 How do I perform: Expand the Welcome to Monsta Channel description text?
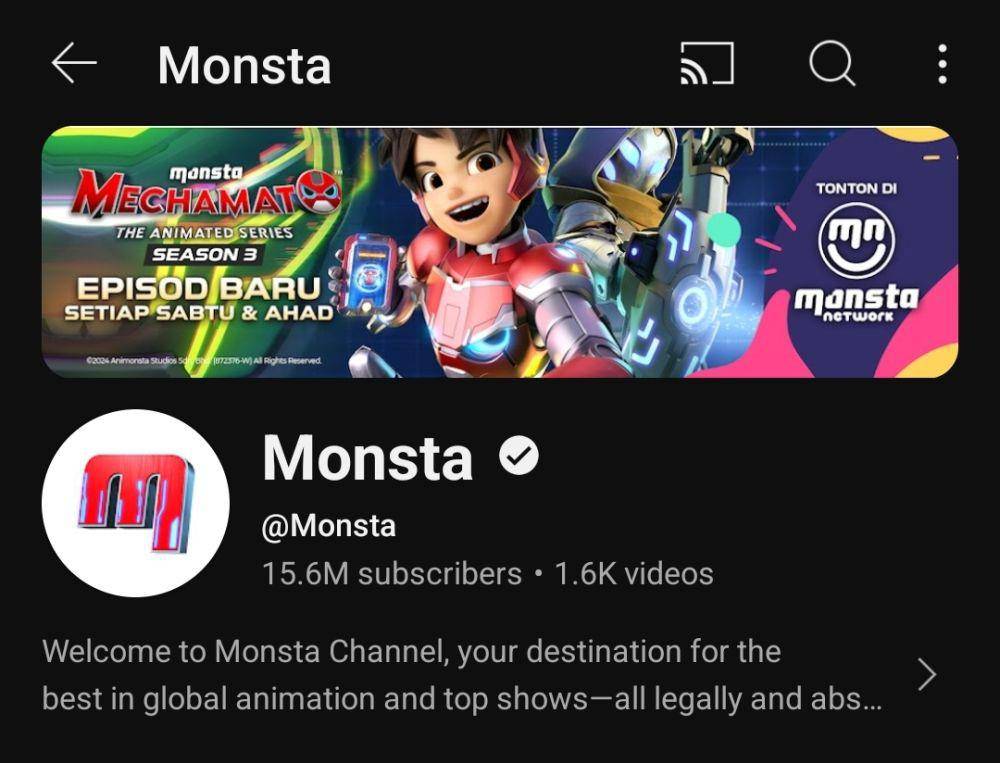pyautogui.click(x=462, y=675)
